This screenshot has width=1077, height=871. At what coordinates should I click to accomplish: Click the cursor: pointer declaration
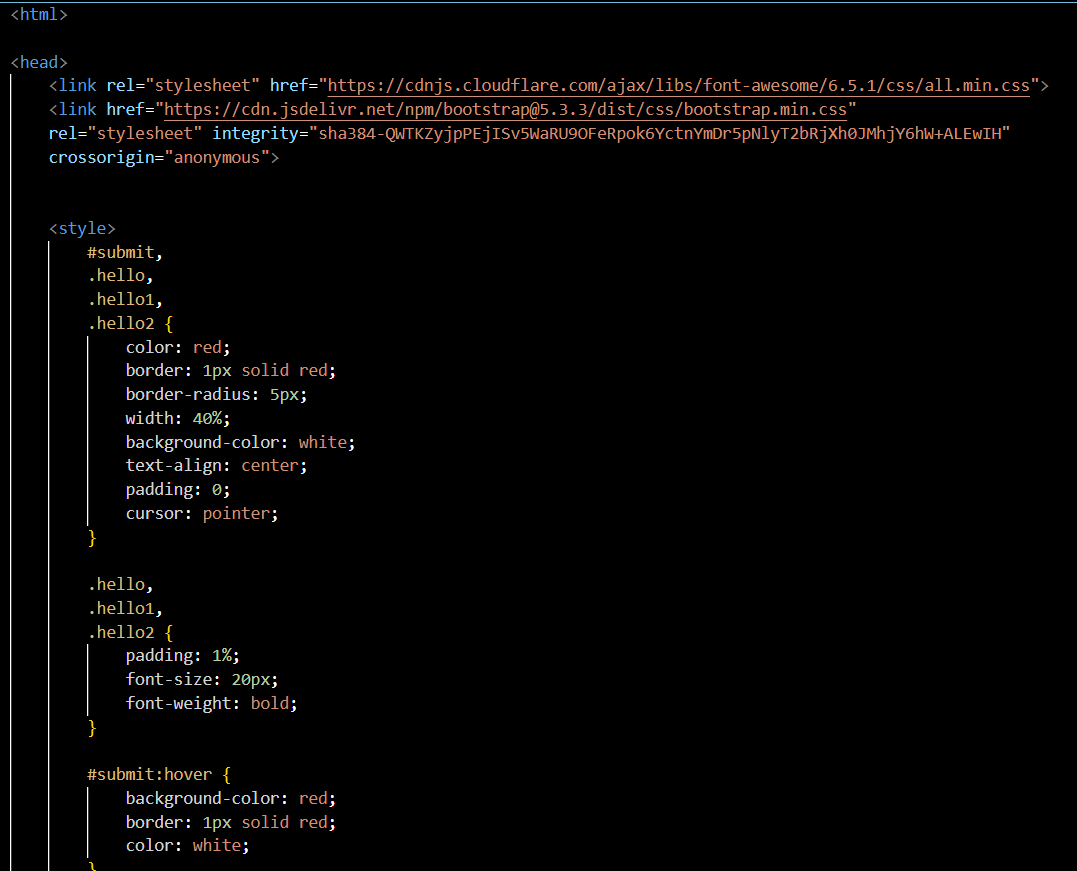[202, 514]
